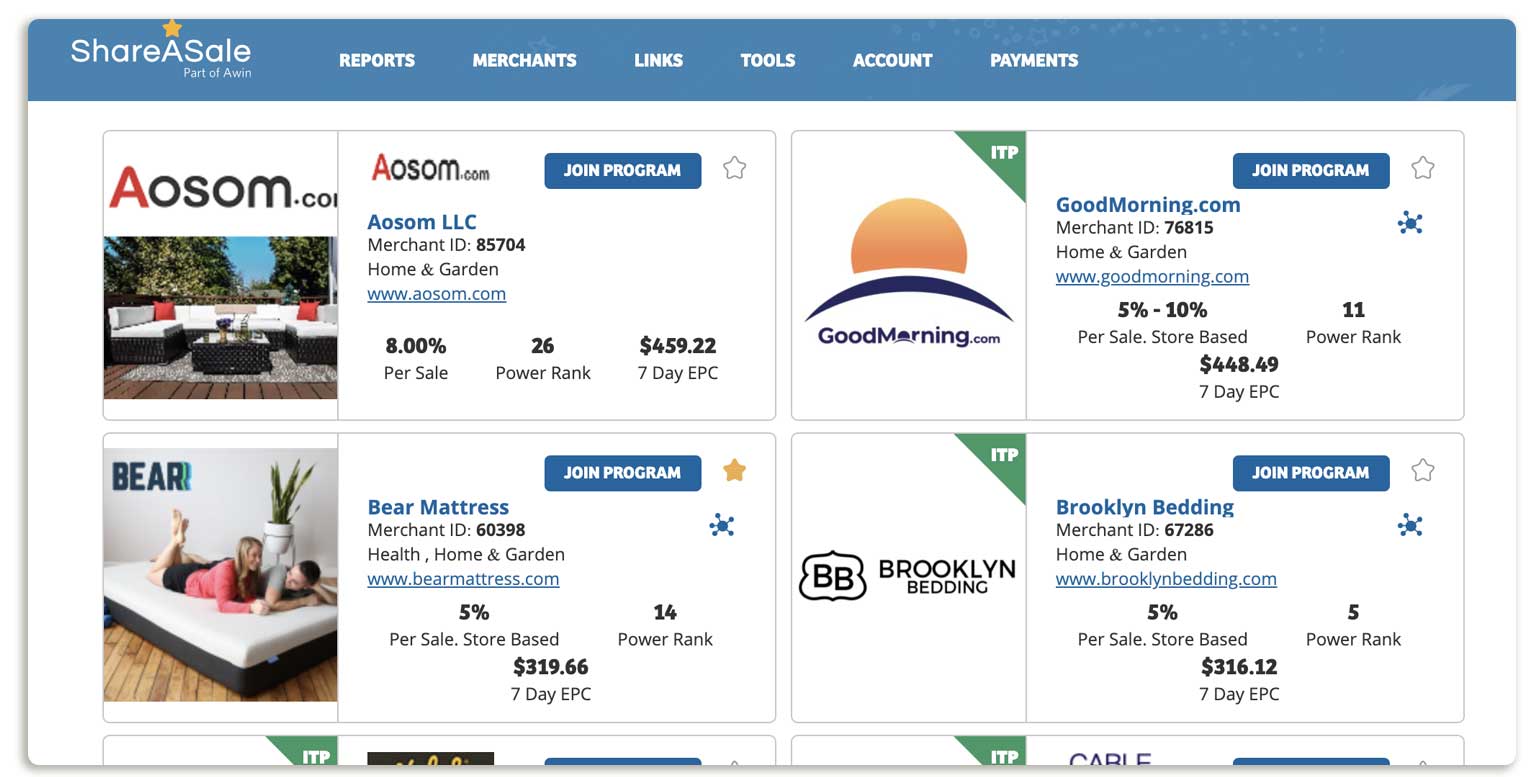Favorite Aosom LLC with the star icon

pos(734,168)
